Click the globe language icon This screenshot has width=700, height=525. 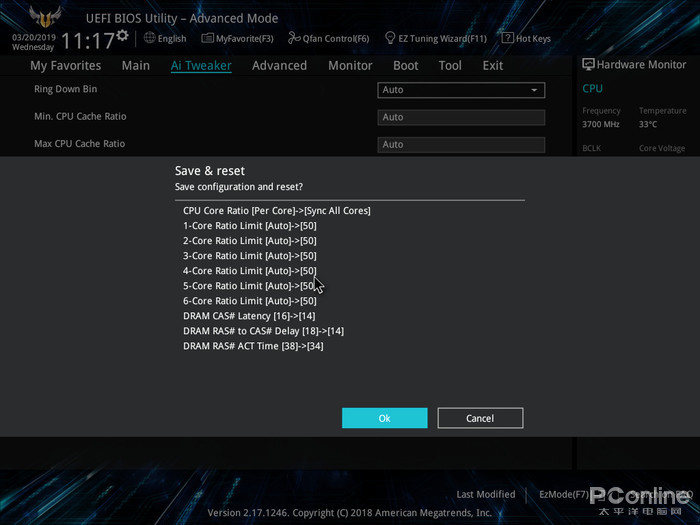[x=150, y=38]
